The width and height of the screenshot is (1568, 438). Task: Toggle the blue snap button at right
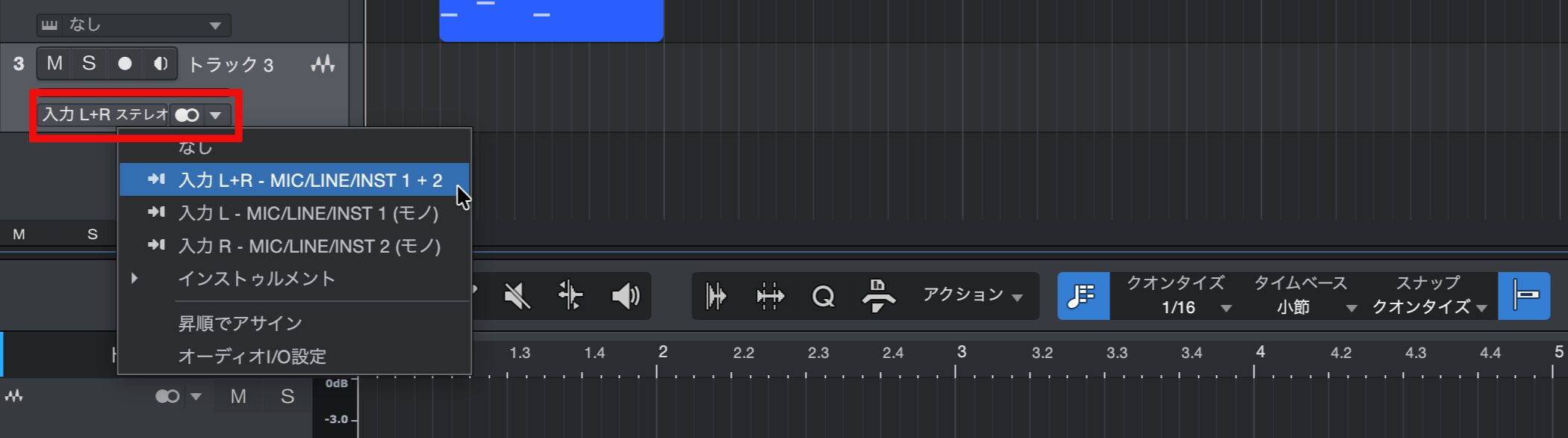(x=1524, y=296)
